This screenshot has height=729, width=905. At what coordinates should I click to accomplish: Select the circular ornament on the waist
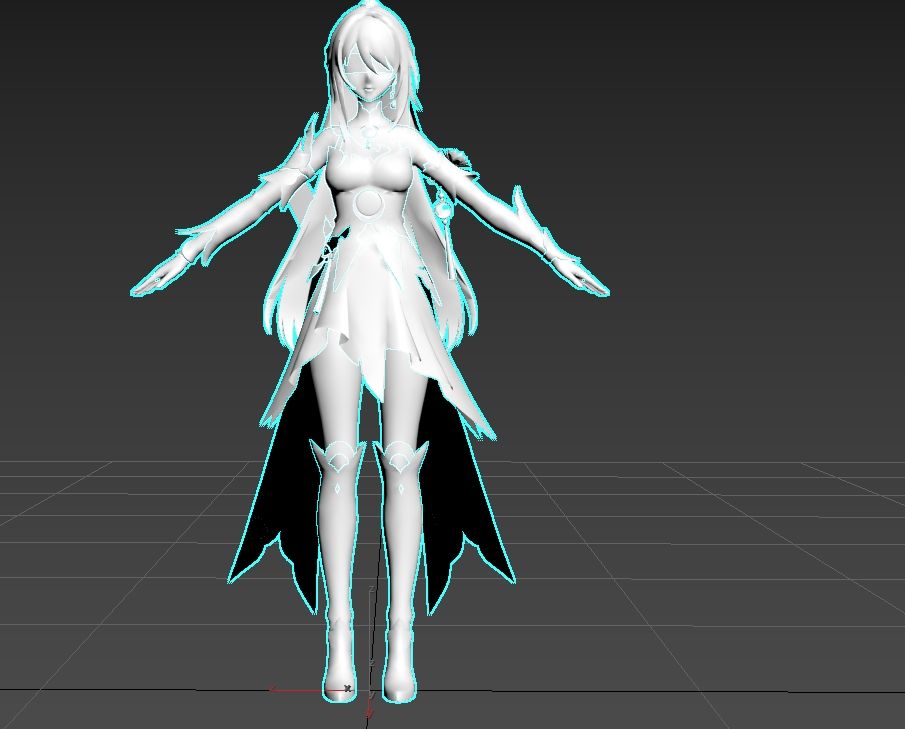click(368, 205)
